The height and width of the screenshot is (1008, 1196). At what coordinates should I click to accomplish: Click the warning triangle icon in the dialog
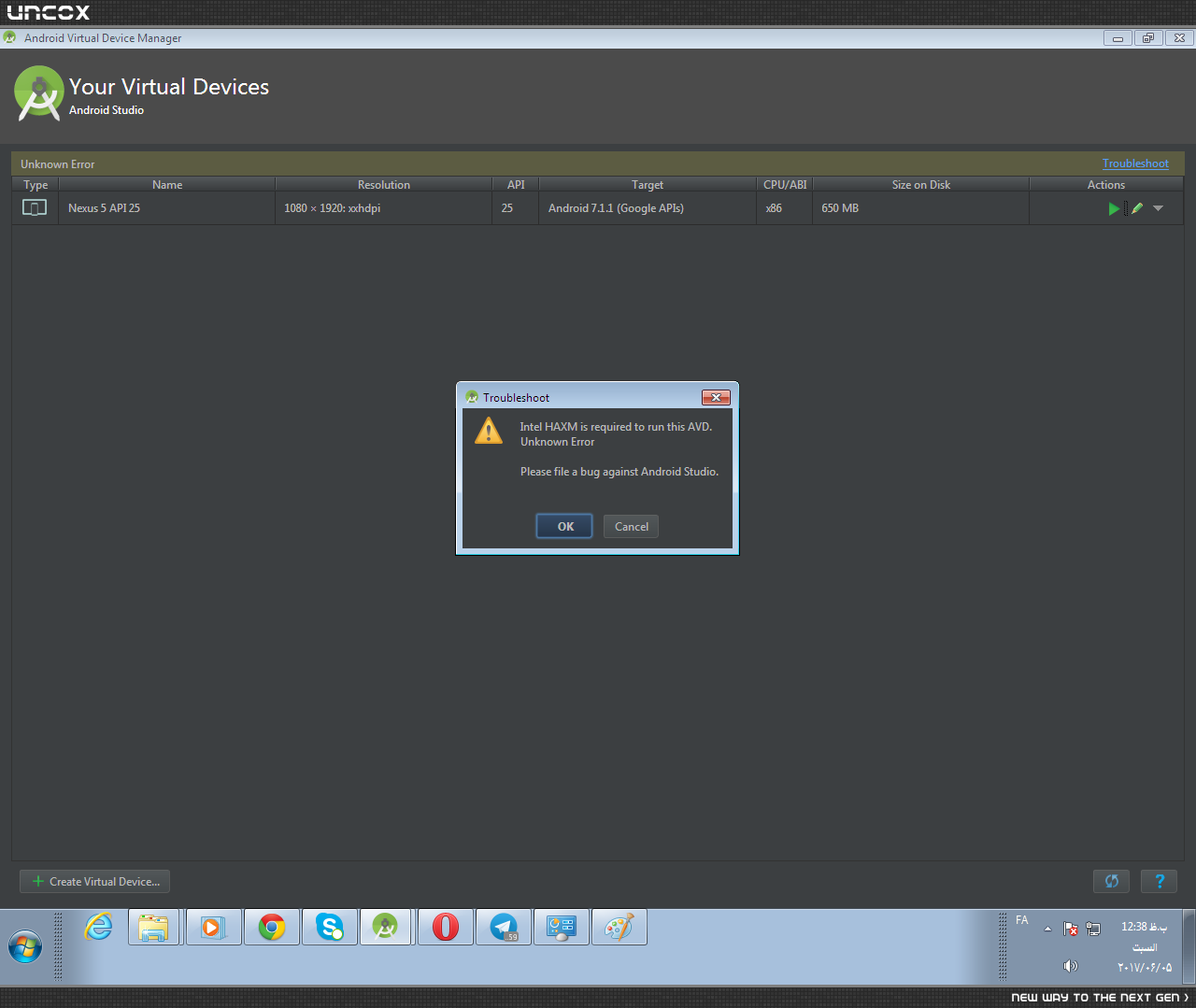pyautogui.click(x=489, y=431)
